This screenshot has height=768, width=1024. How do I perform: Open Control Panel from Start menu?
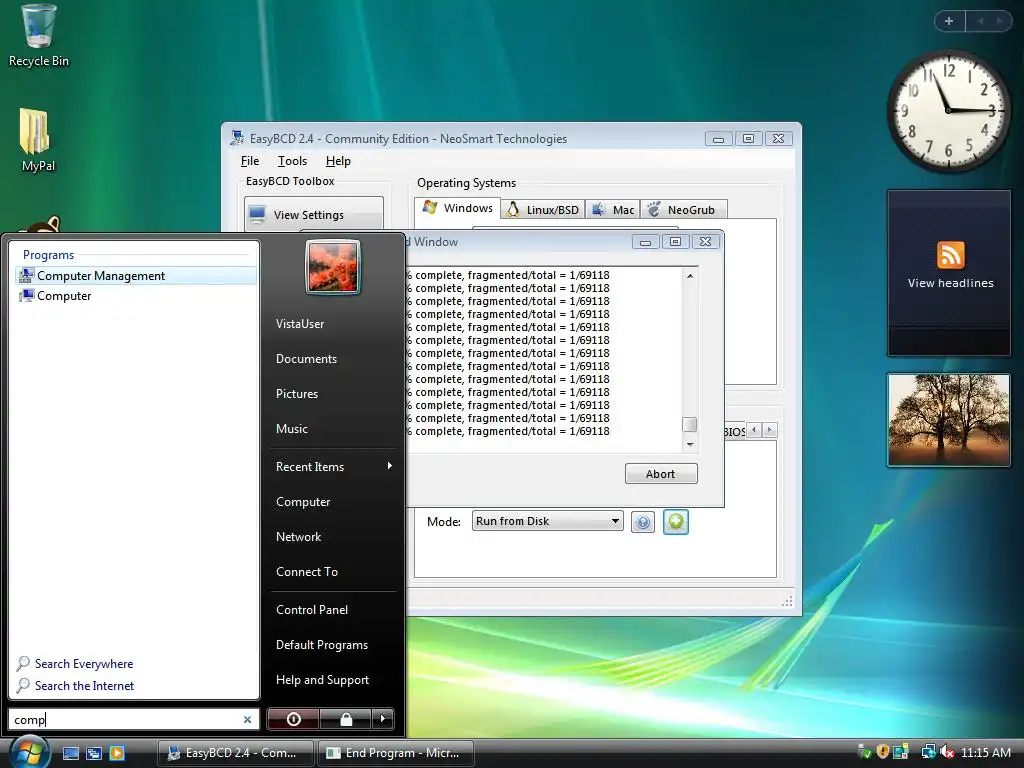pos(312,610)
